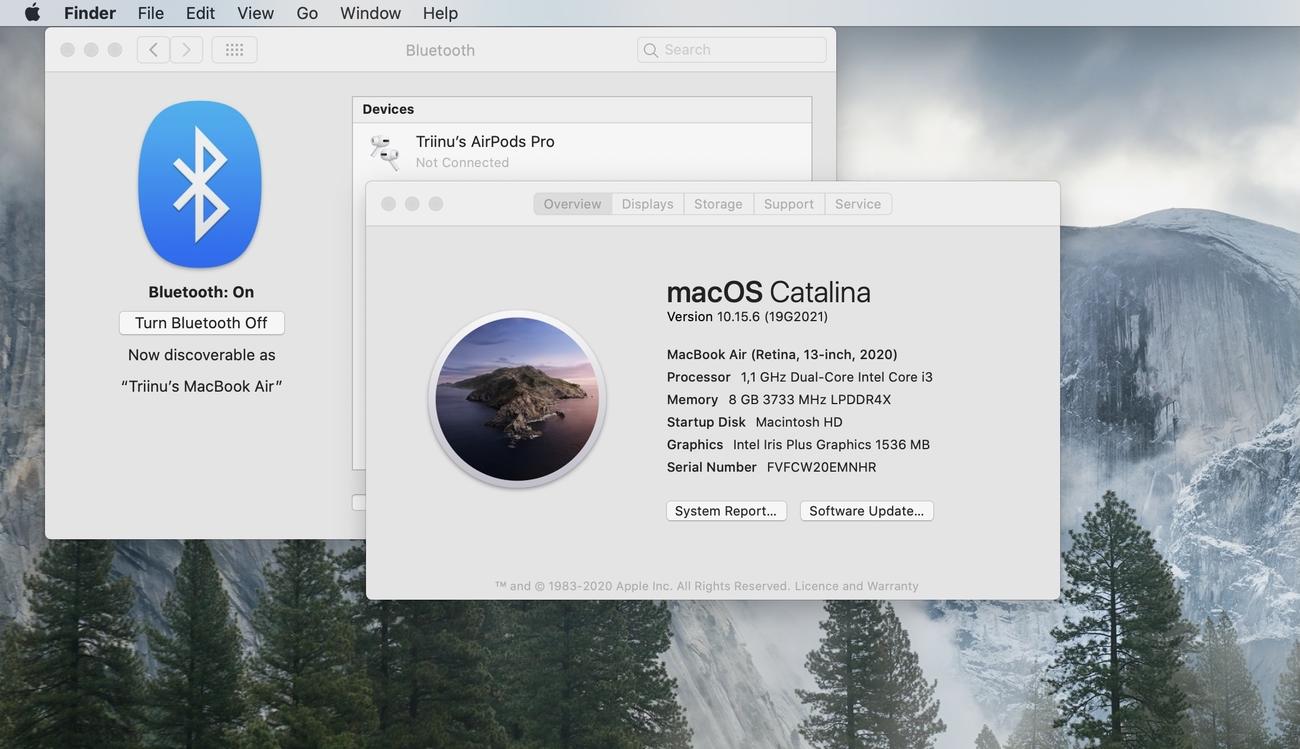Viewport: 1300px width, 749px height.
Task: Go forward in Bluetooth preferences window
Action: [186, 50]
